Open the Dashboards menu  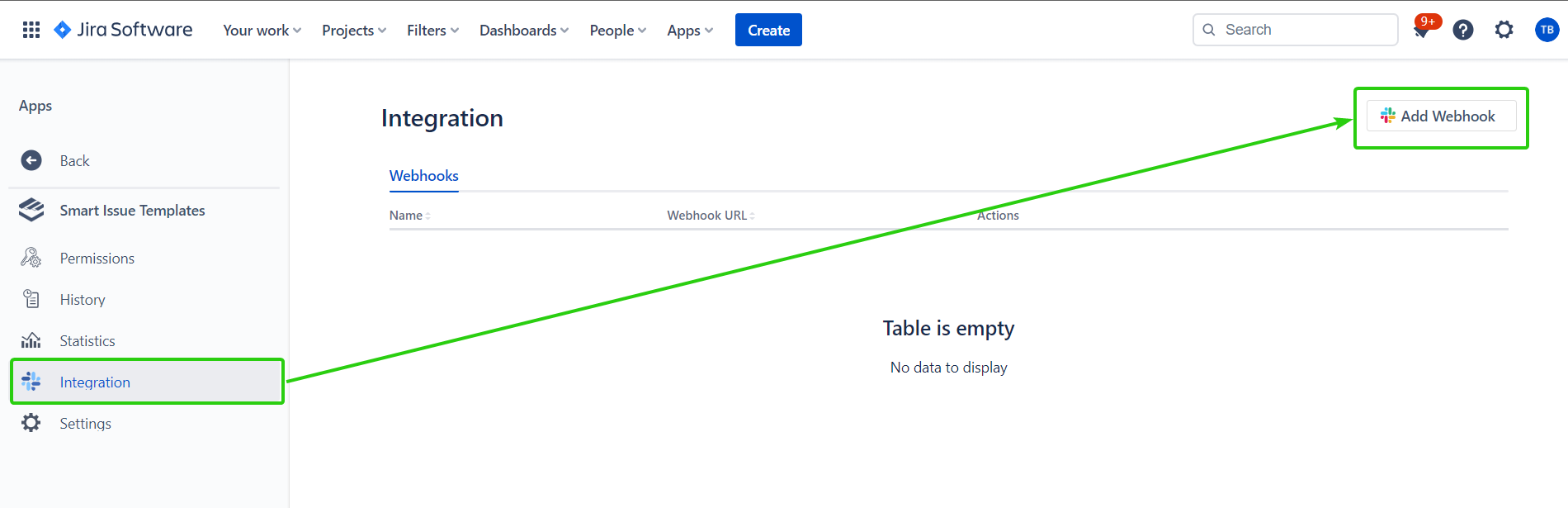pyautogui.click(x=524, y=31)
